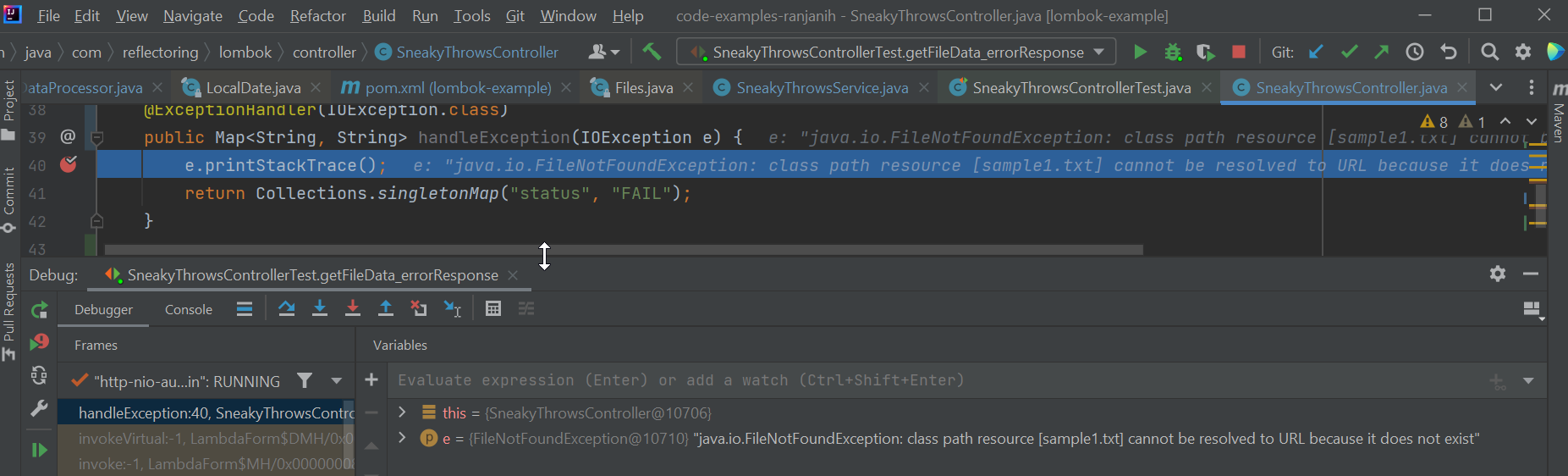Stop the running process red square
This screenshot has width=1568, height=476.
tap(1238, 53)
